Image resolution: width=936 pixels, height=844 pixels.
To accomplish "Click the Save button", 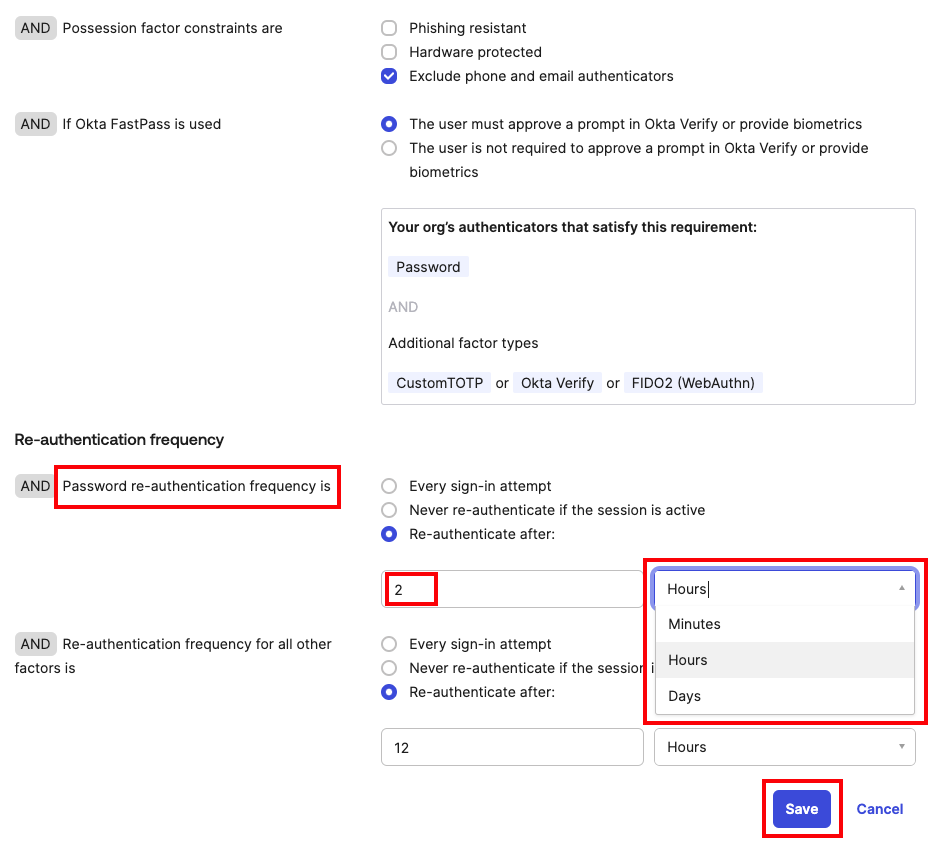I will tap(802, 808).
